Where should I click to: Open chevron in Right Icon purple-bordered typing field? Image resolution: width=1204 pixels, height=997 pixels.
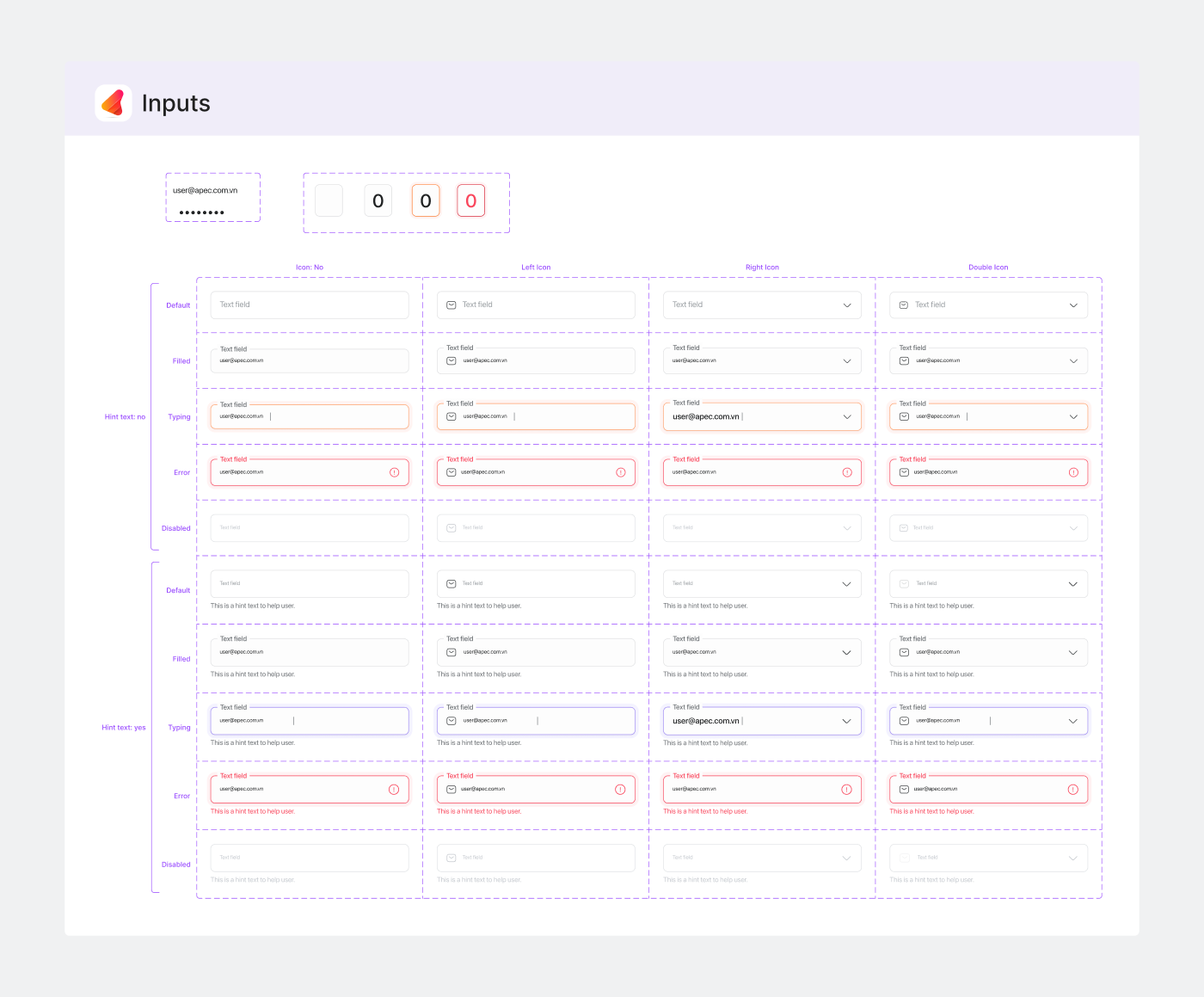tap(846, 721)
